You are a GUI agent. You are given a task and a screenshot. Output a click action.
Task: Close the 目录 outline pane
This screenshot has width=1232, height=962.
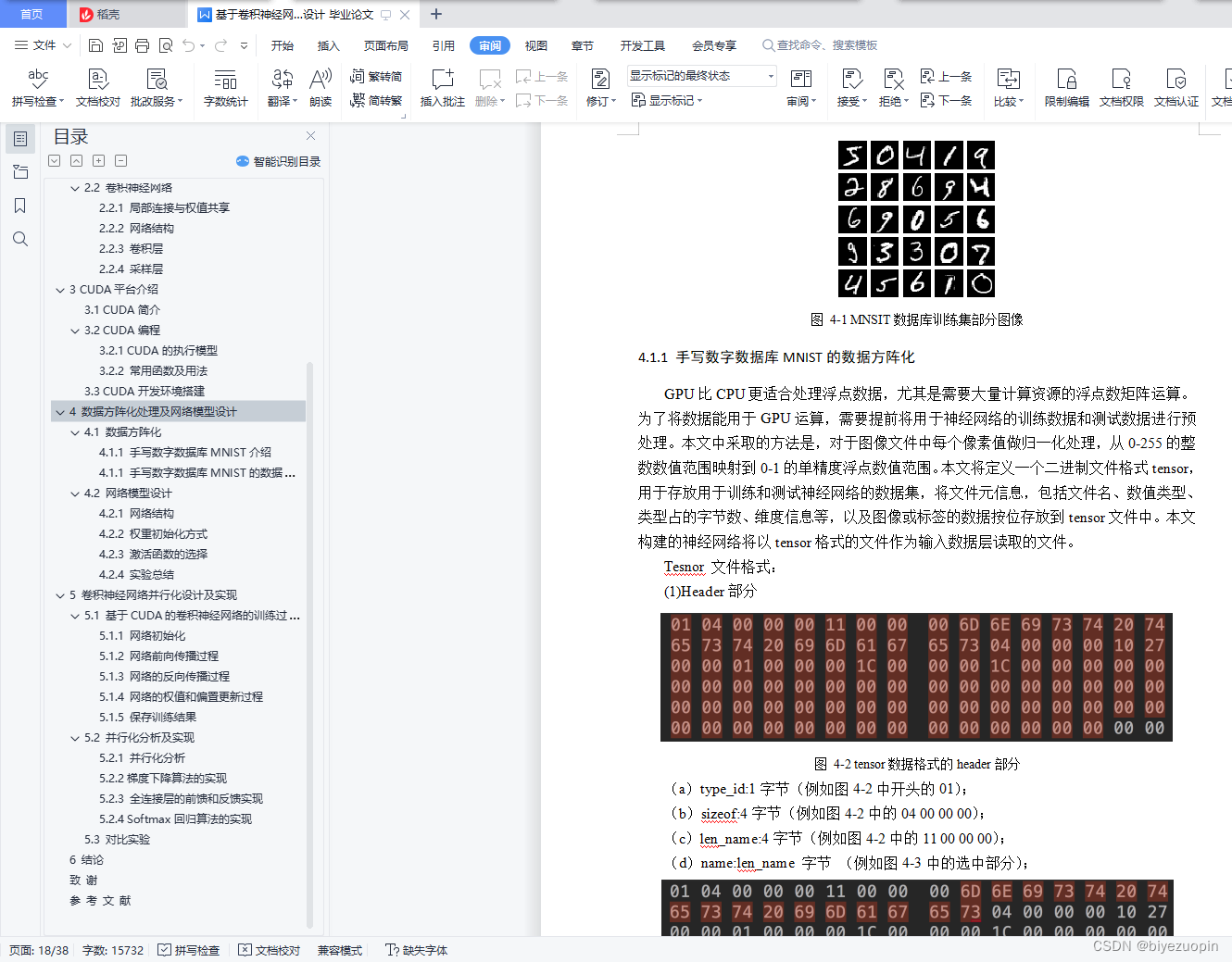311,135
